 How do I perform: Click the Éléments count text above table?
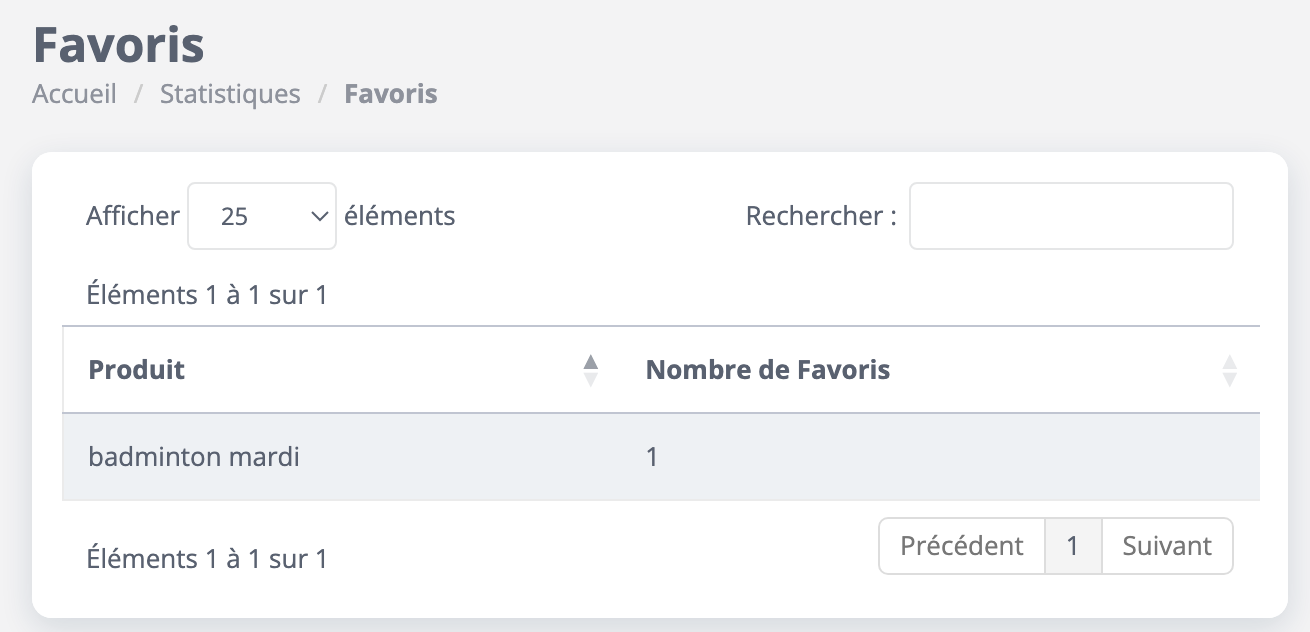(x=207, y=296)
